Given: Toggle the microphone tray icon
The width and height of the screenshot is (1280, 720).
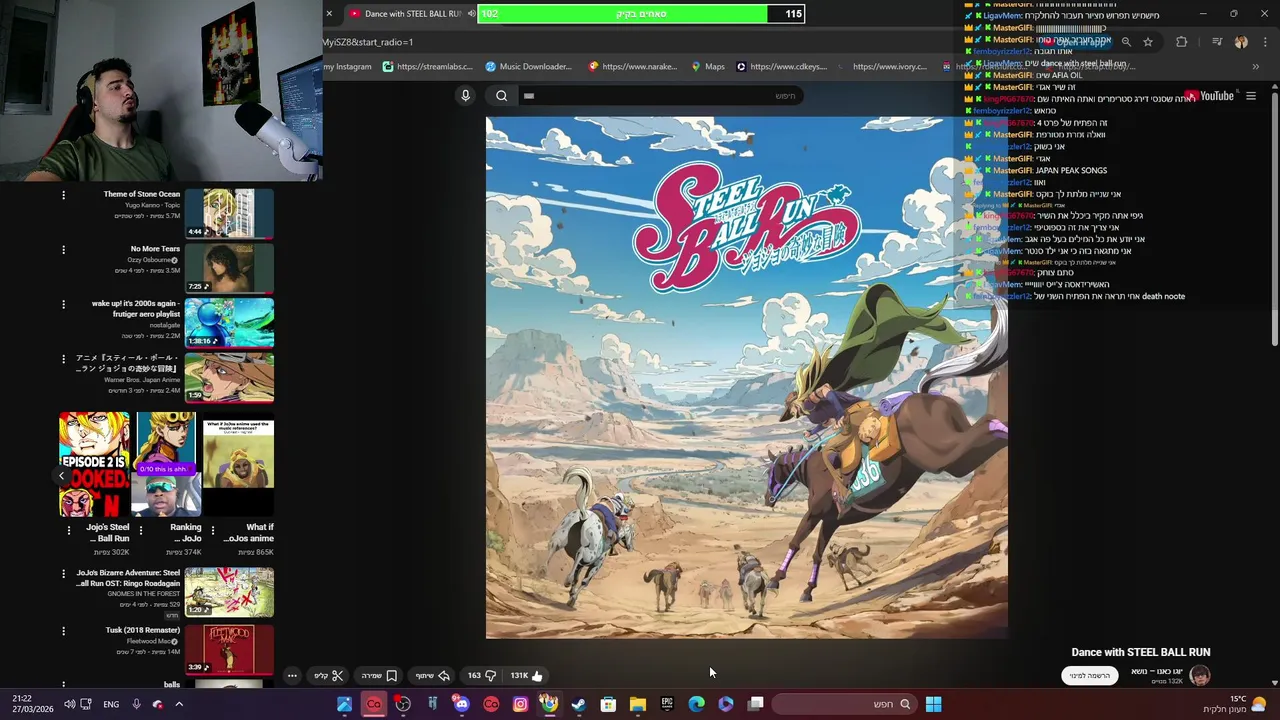Looking at the screenshot, I should coord(136,704).
